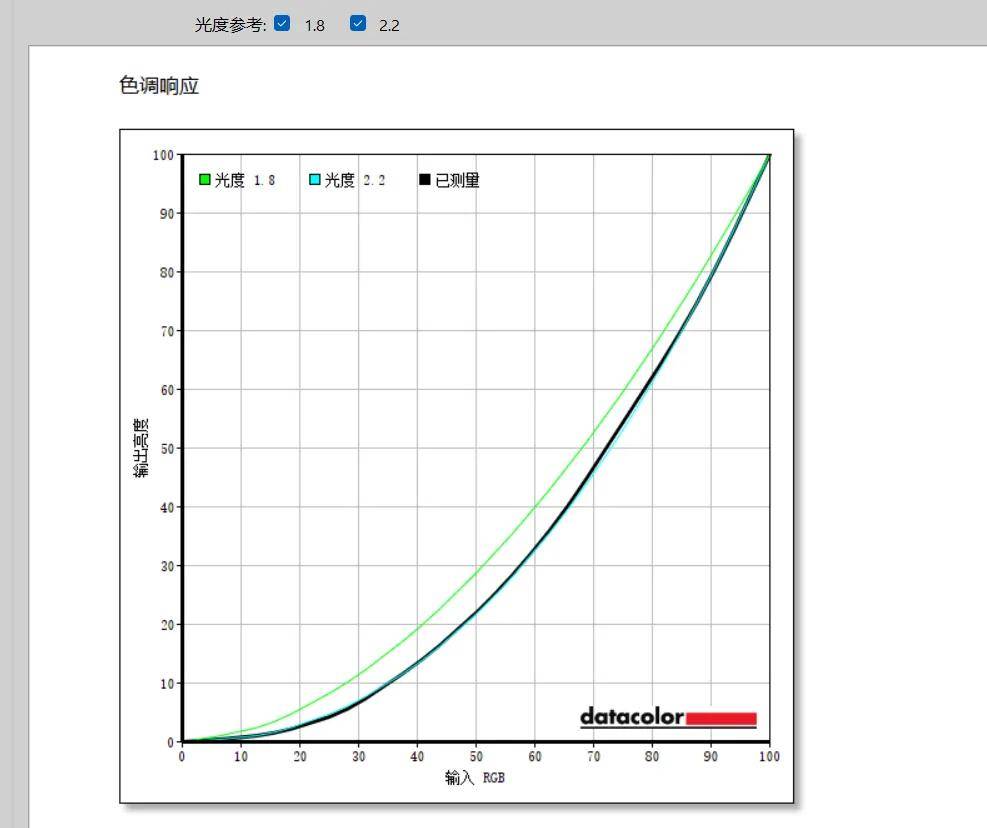Screen dimensions: 987x828
Task: Click the 100 tick on the x-axis
Action: pyautogui.click(x=769, y=756)
